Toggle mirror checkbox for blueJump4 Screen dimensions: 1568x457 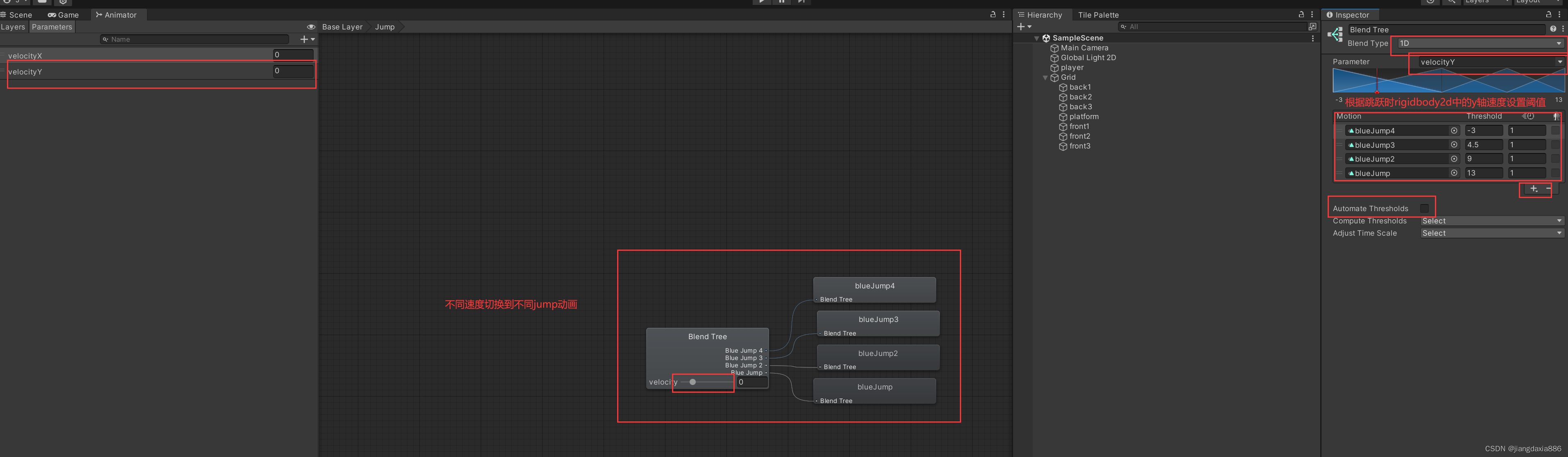click(1555, 131)
